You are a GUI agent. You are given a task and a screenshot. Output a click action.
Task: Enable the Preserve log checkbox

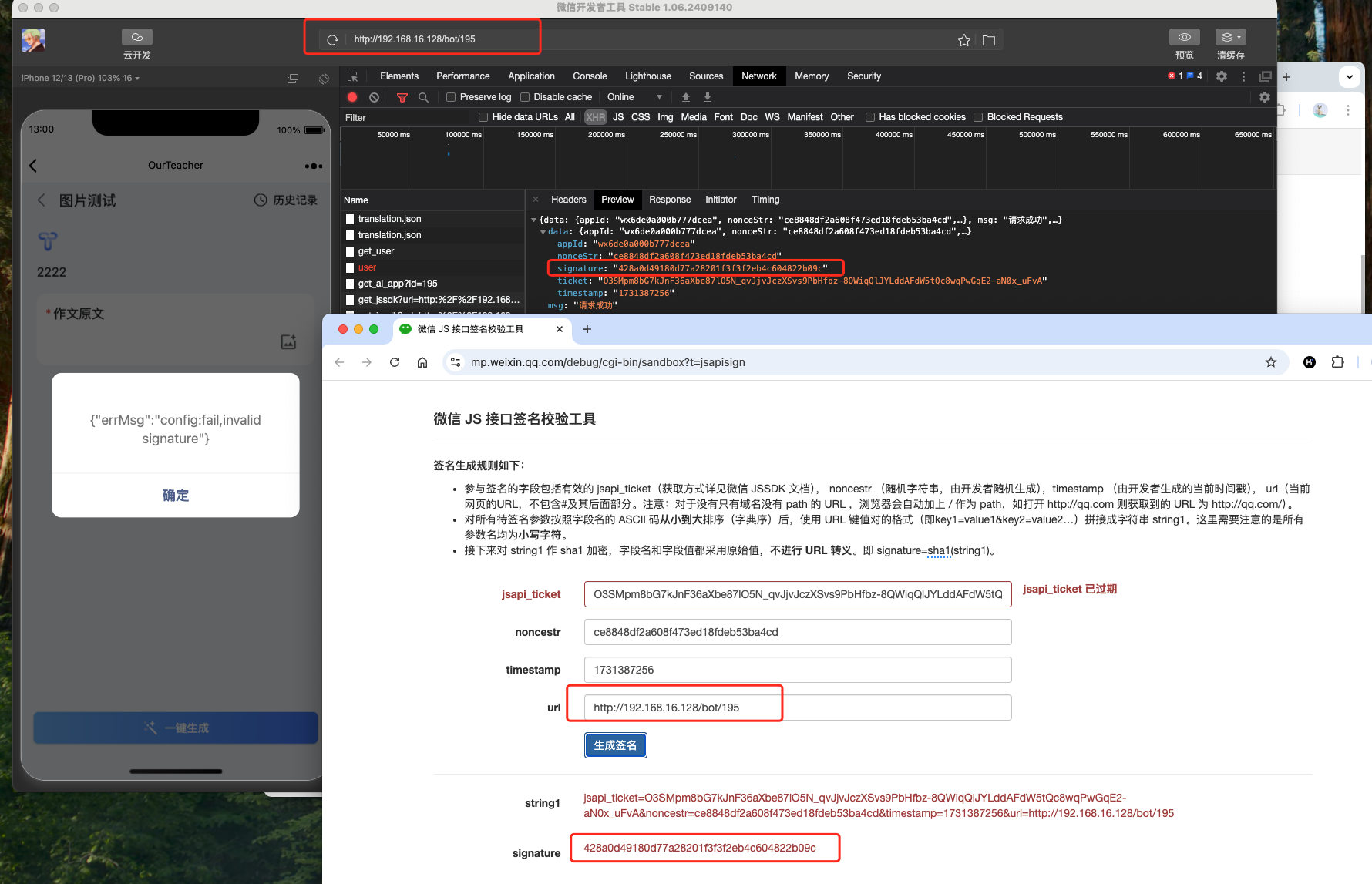click(x=451, y=97)
